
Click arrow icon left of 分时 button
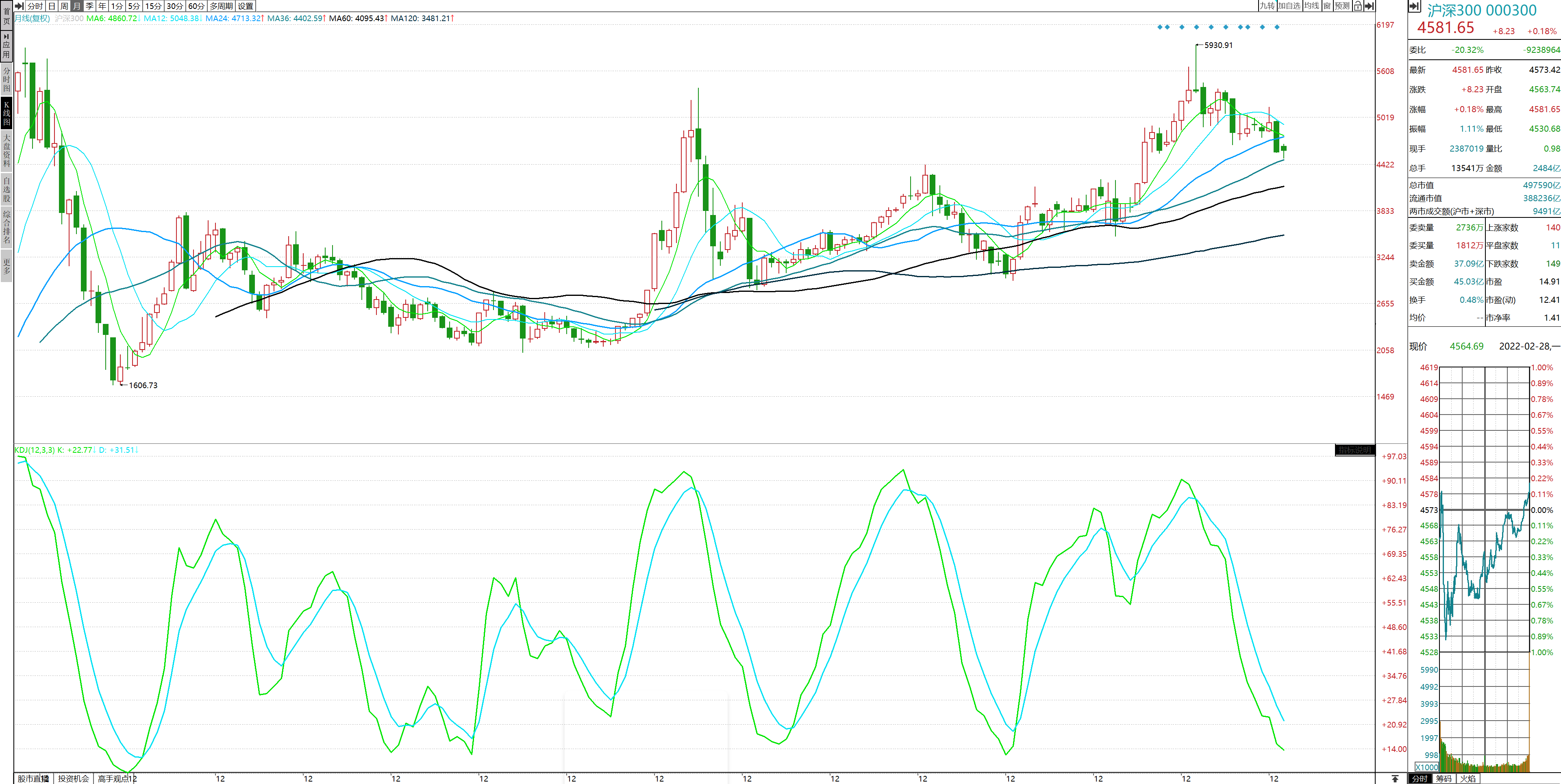(19, 6)
